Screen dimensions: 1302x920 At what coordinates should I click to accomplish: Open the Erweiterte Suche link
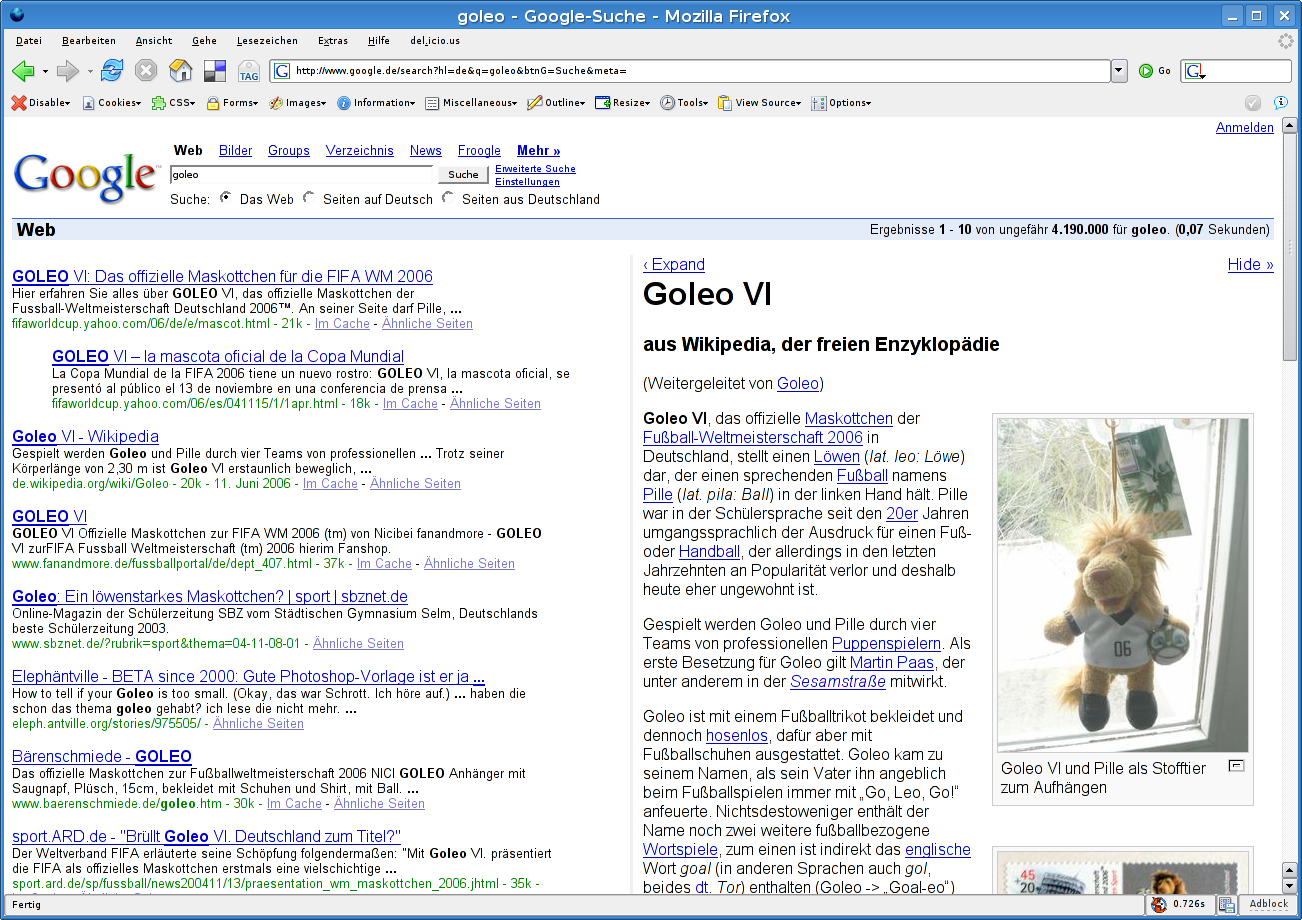point(535,169)
